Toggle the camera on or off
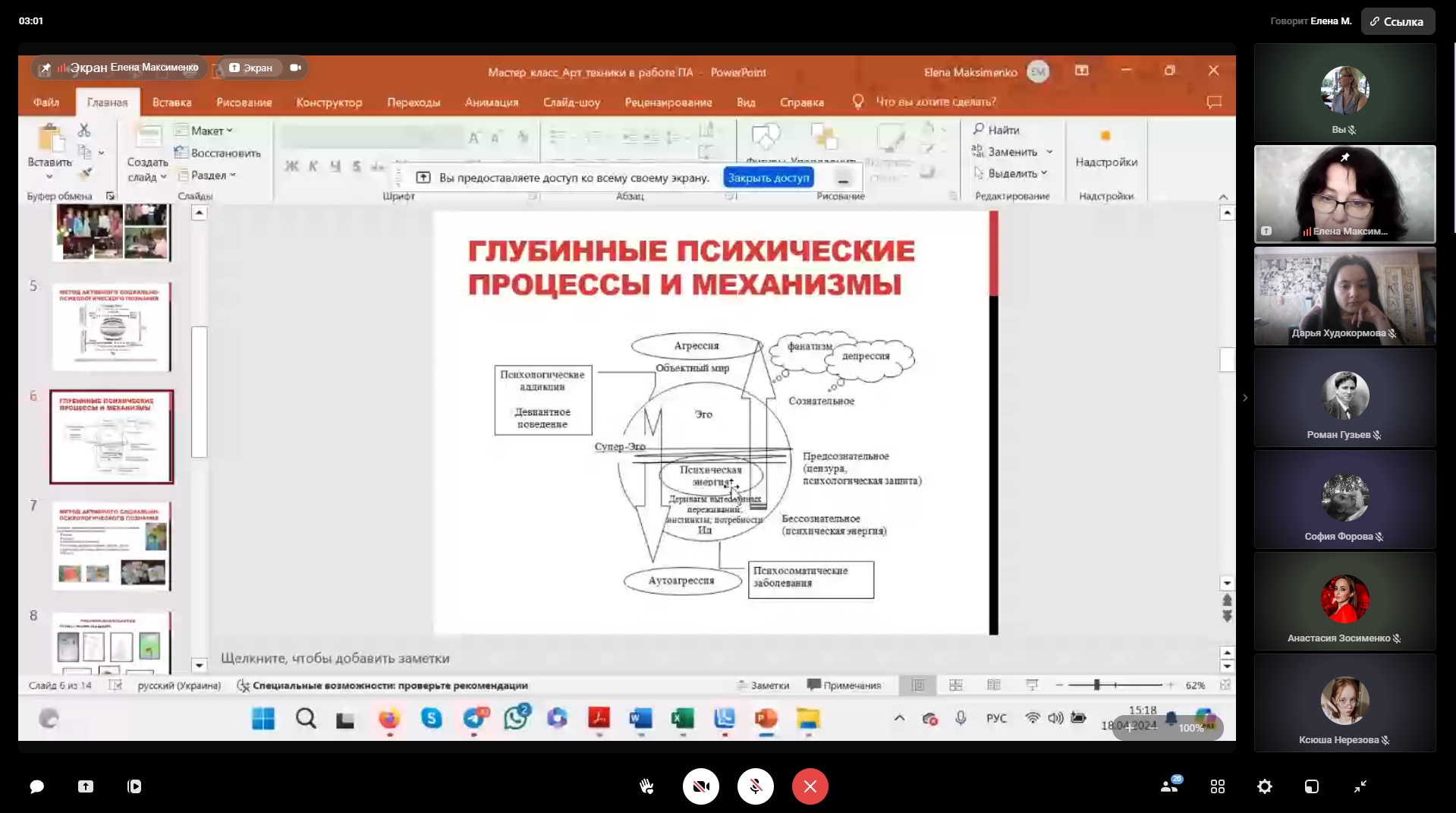Screen dimensions: 1456x813 click(700, 786)
